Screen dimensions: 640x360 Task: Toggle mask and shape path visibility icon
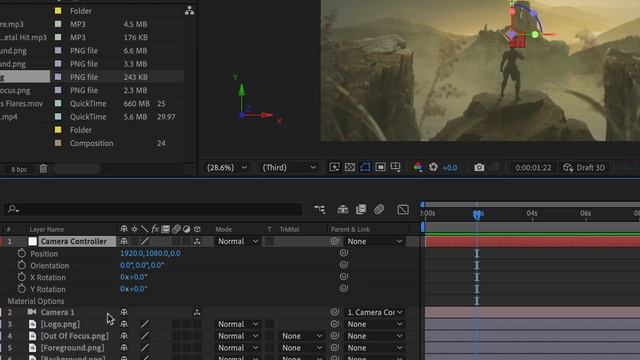click(x=365, y=167)
